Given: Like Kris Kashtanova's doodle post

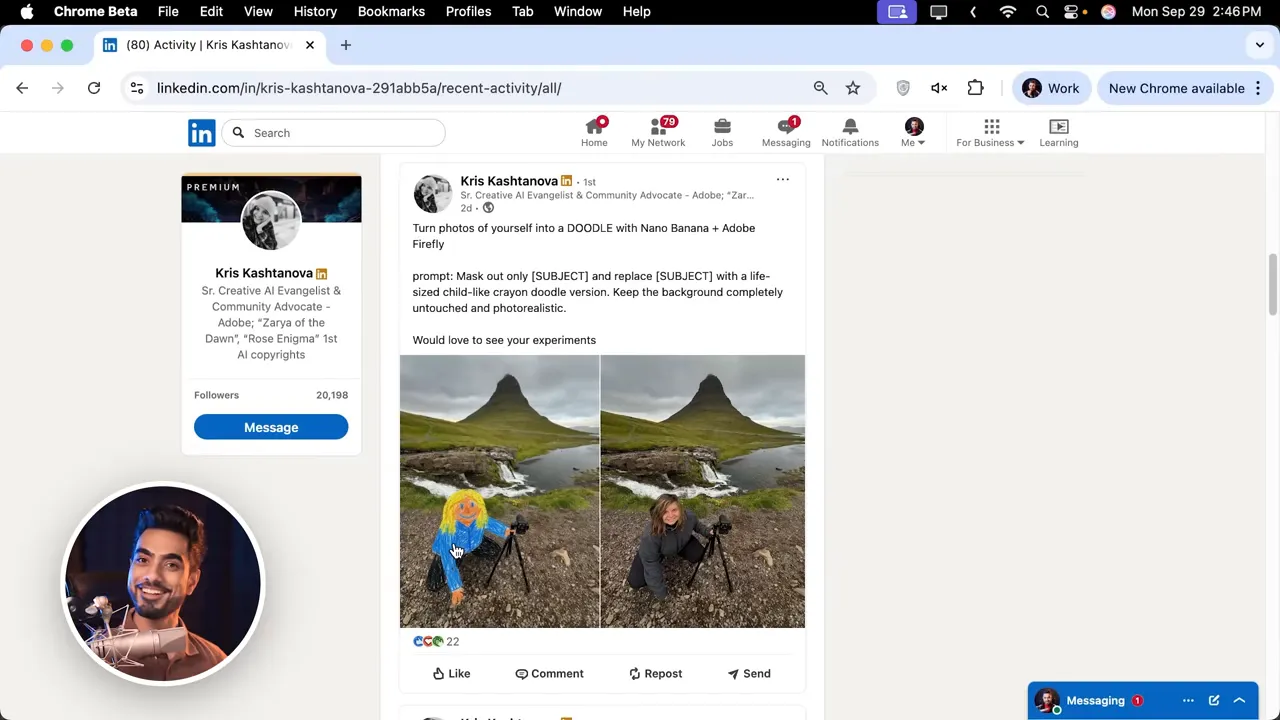Looking at the screenshot, I should [x=451, y=674].
